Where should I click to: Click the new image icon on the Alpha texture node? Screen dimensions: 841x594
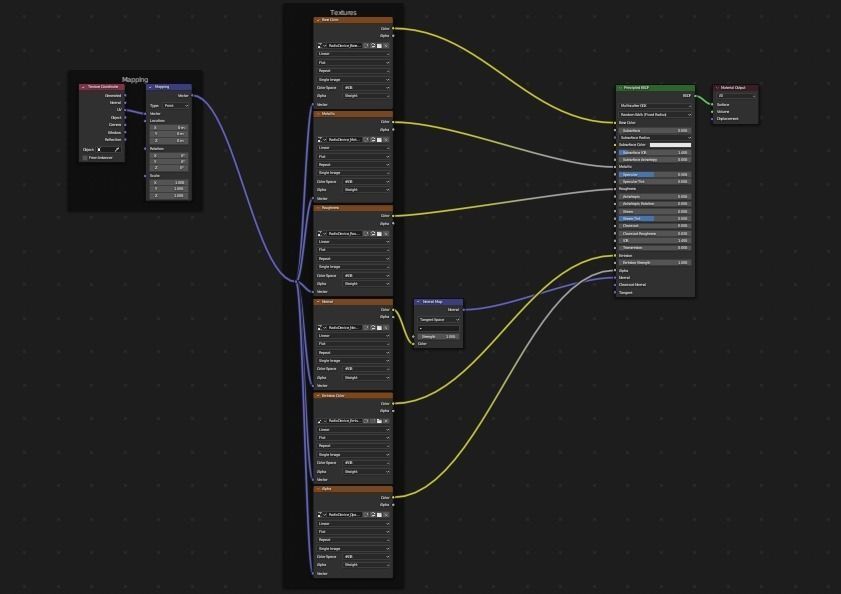tap(373, 515)
